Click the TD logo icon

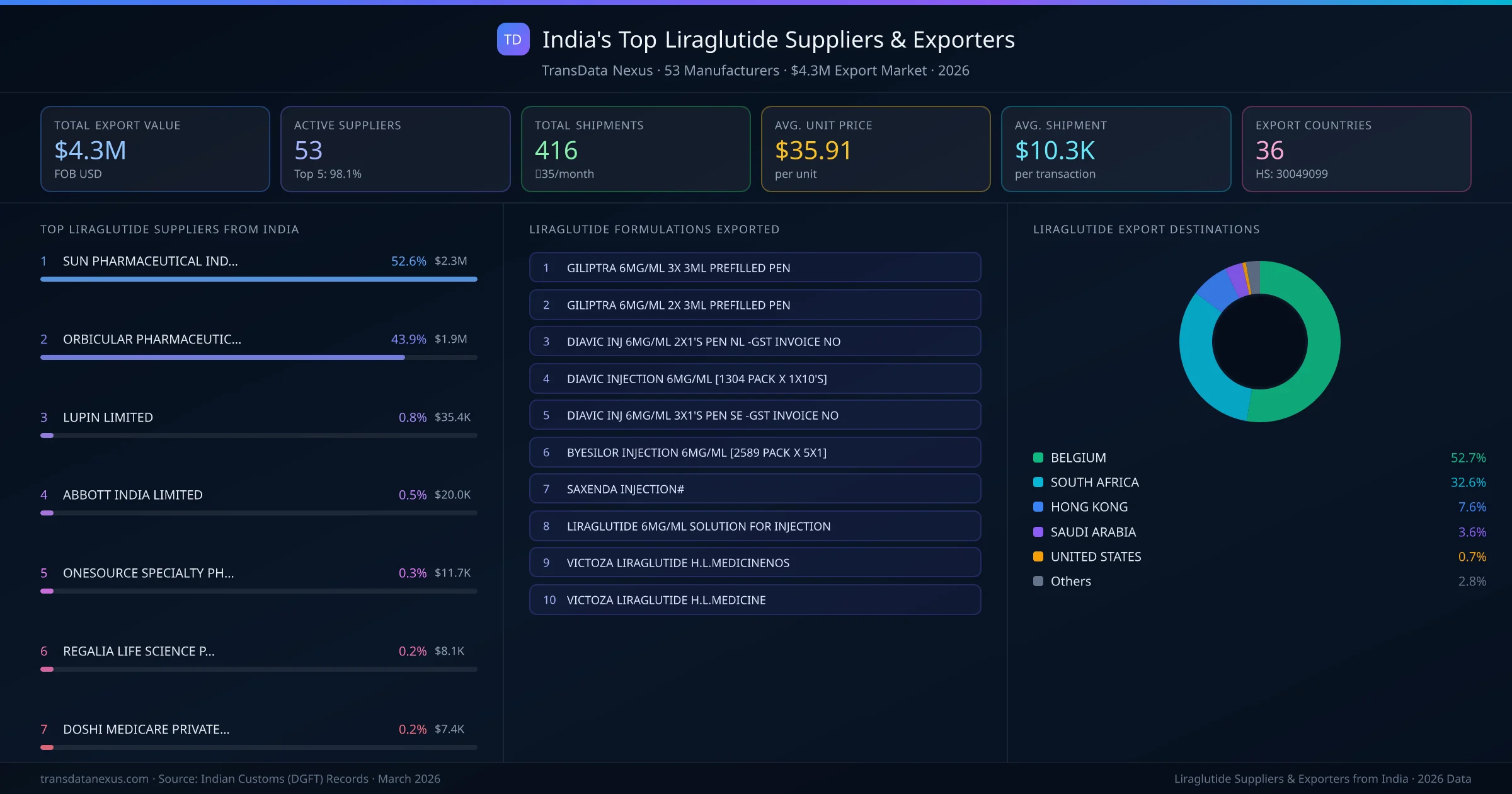click(513, 40)
